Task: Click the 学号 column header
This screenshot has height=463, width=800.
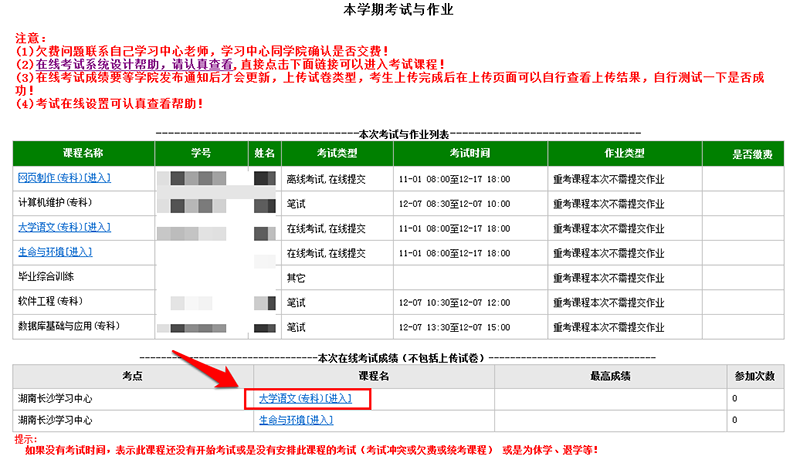Action: click(x=201, y=154)
